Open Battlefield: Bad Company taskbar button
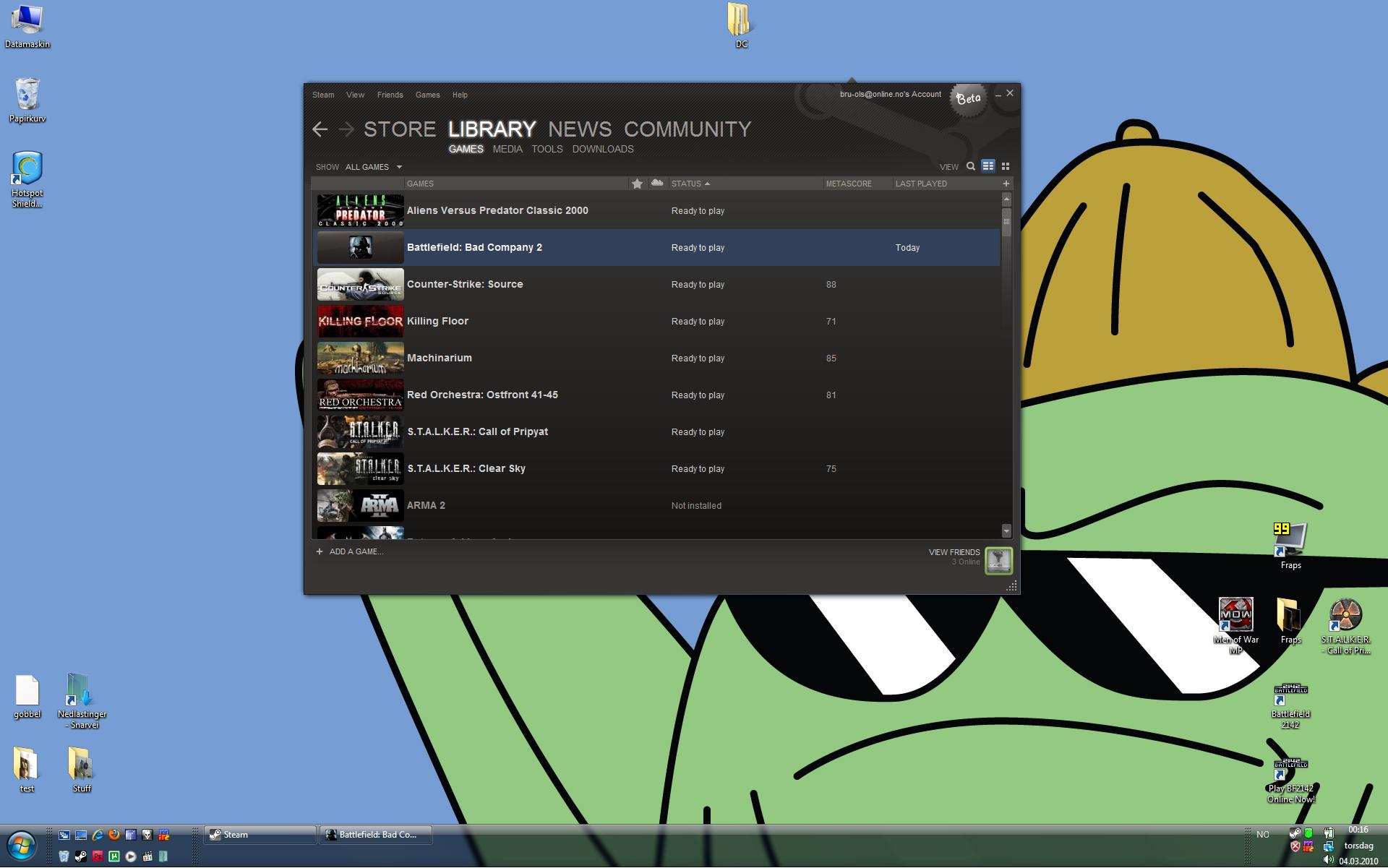The width and height of the screenshot is (1388, 868). pyautogui.click(x=376, y=835)
